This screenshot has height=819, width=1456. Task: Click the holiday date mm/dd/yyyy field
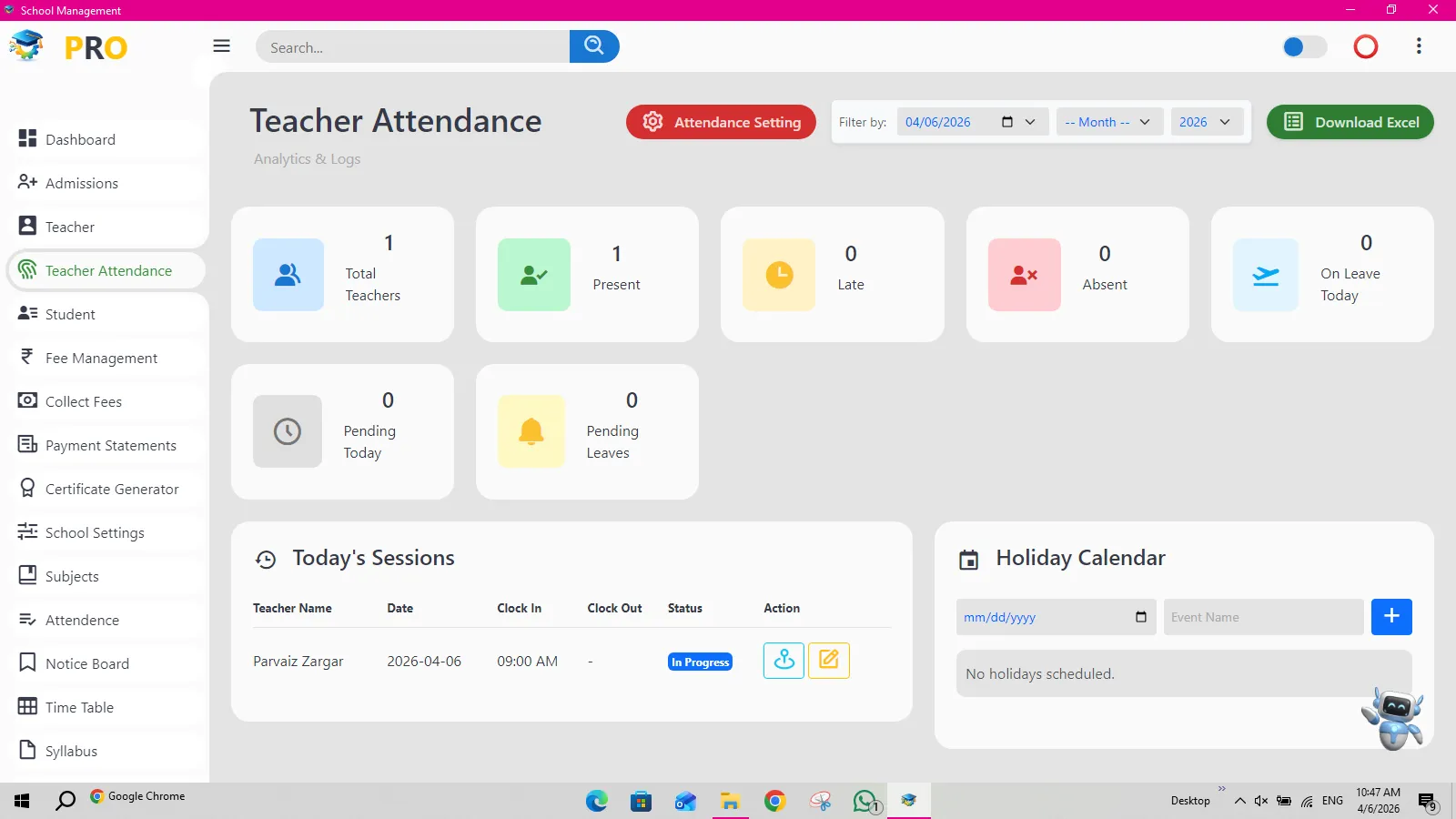tap(1056, 617)
